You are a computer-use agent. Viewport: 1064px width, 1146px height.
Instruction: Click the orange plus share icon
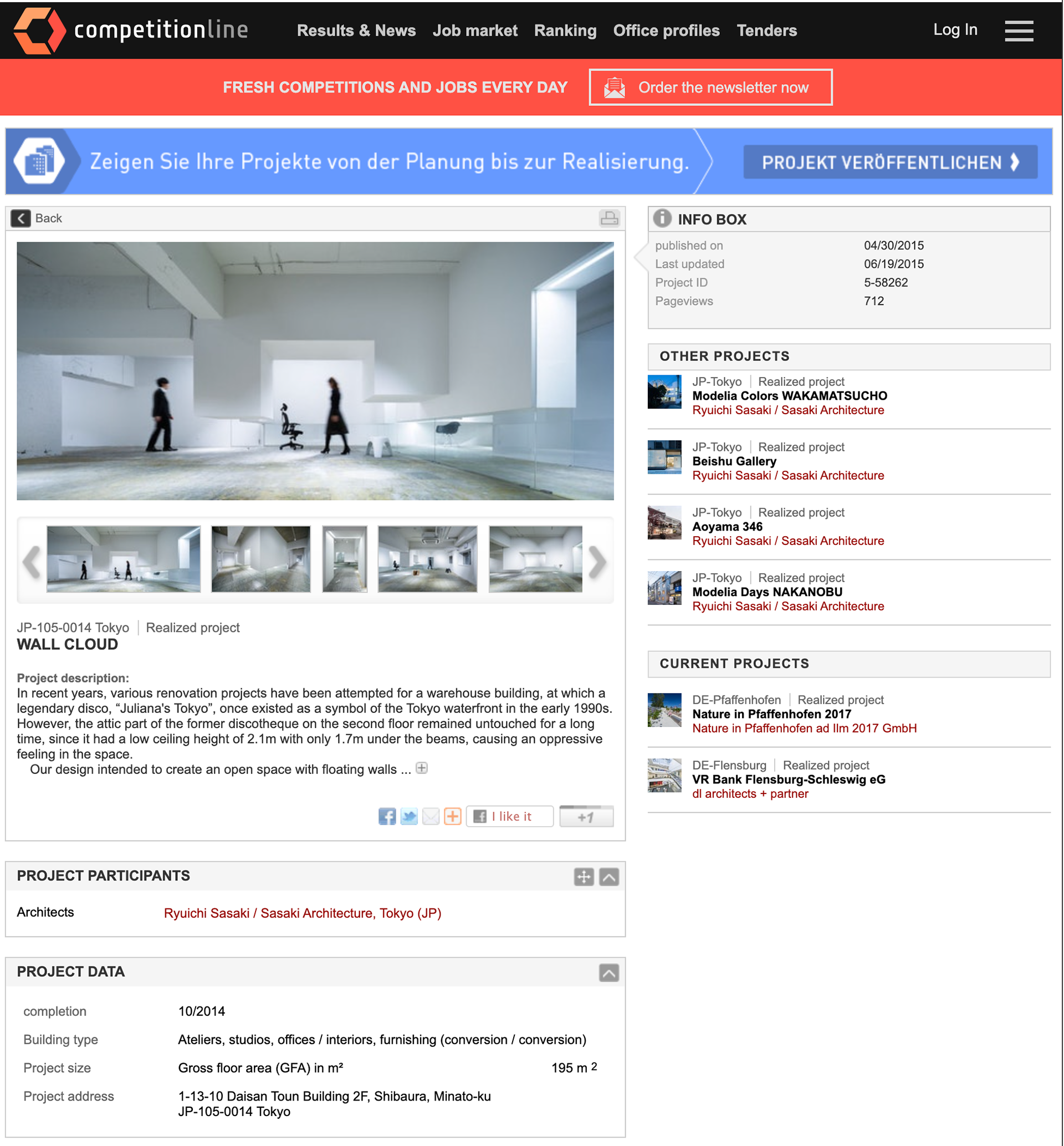(453, 816)
